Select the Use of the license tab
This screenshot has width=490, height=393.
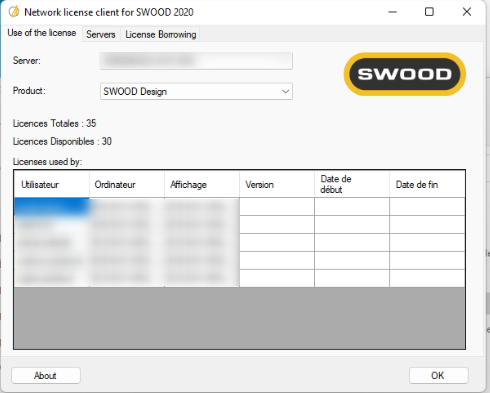[42, 33]
